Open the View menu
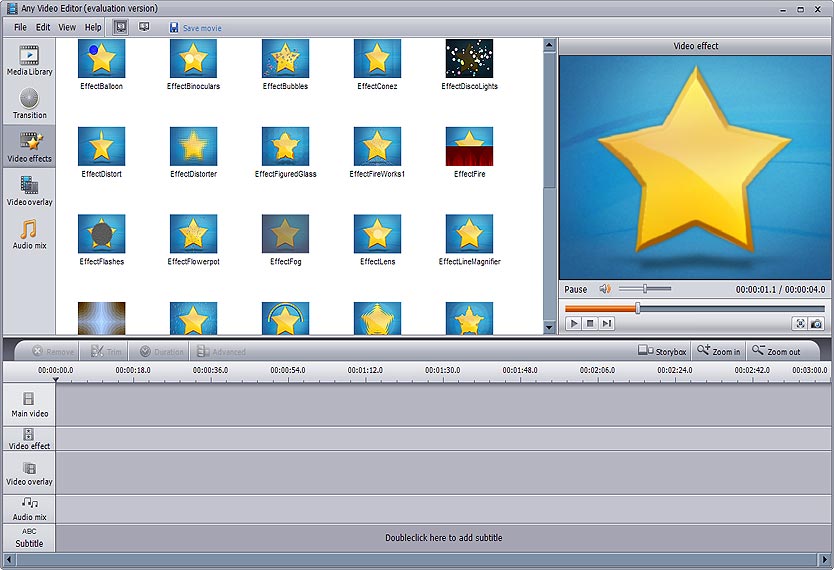 (67, 27)
